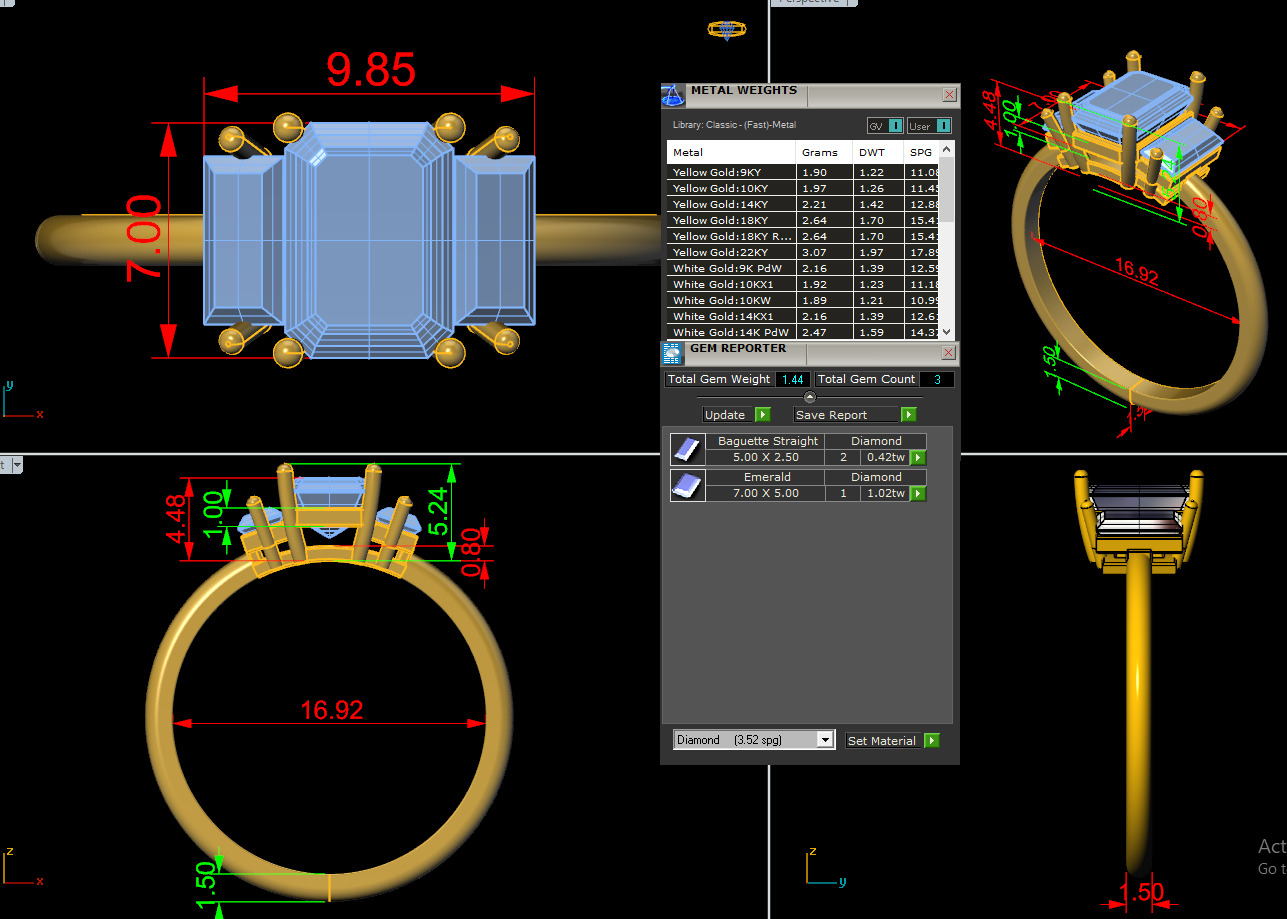Click the METAL WEIGHTS panel title
1287x919 pixels.
(744, 90)
